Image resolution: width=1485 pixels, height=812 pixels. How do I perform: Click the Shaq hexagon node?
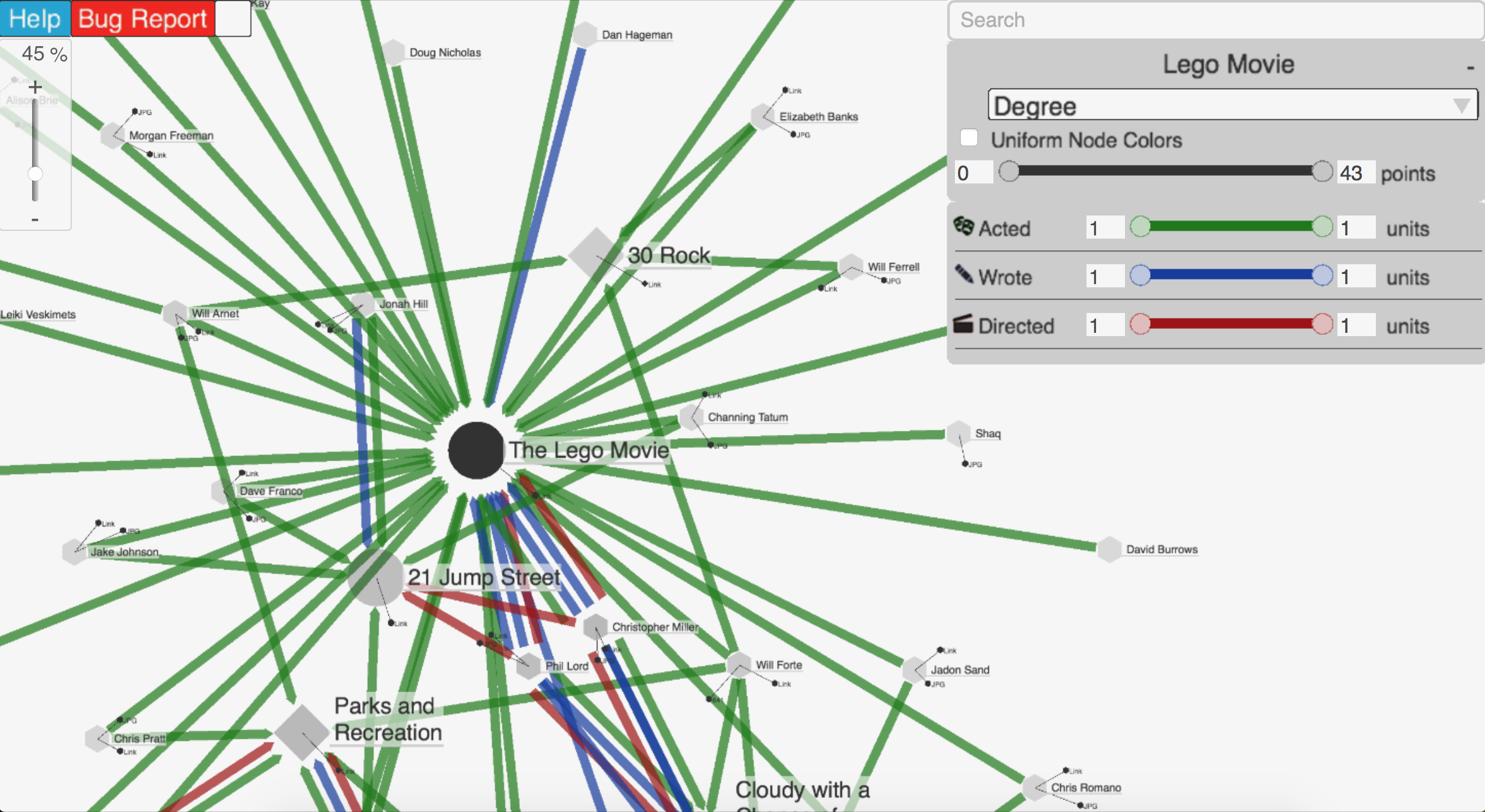pyautogui.click(x=958, y=433)
